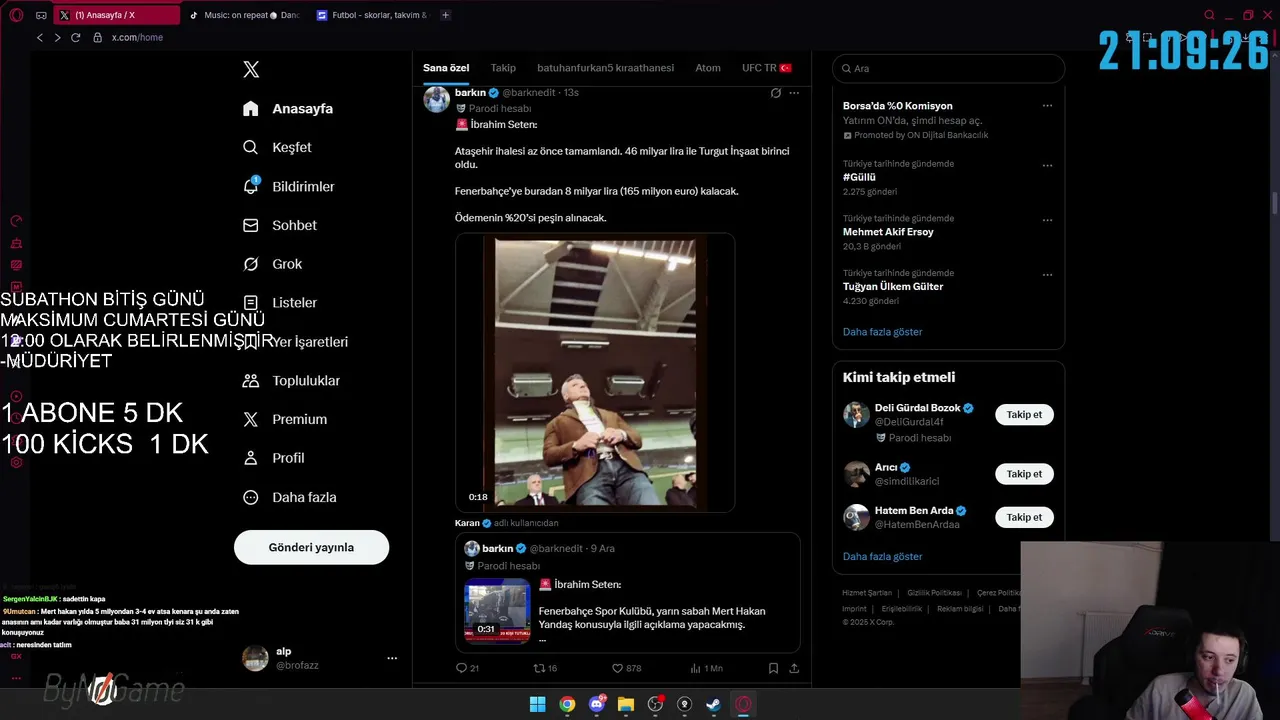Follow Hatem Ben Arda
This screenshot has width=1280, height=720.
1024,517
